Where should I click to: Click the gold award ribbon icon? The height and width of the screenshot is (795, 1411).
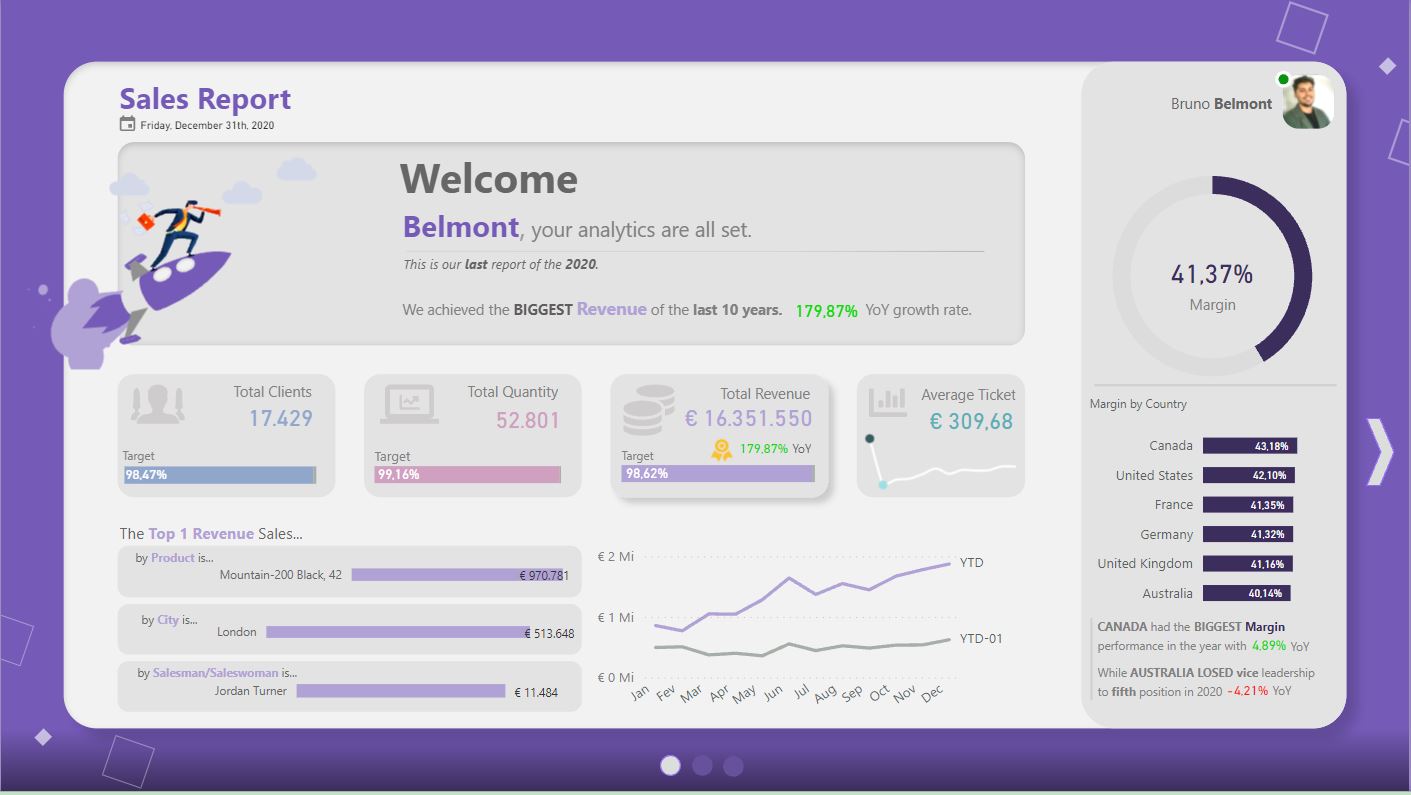[x=721, y=450]
